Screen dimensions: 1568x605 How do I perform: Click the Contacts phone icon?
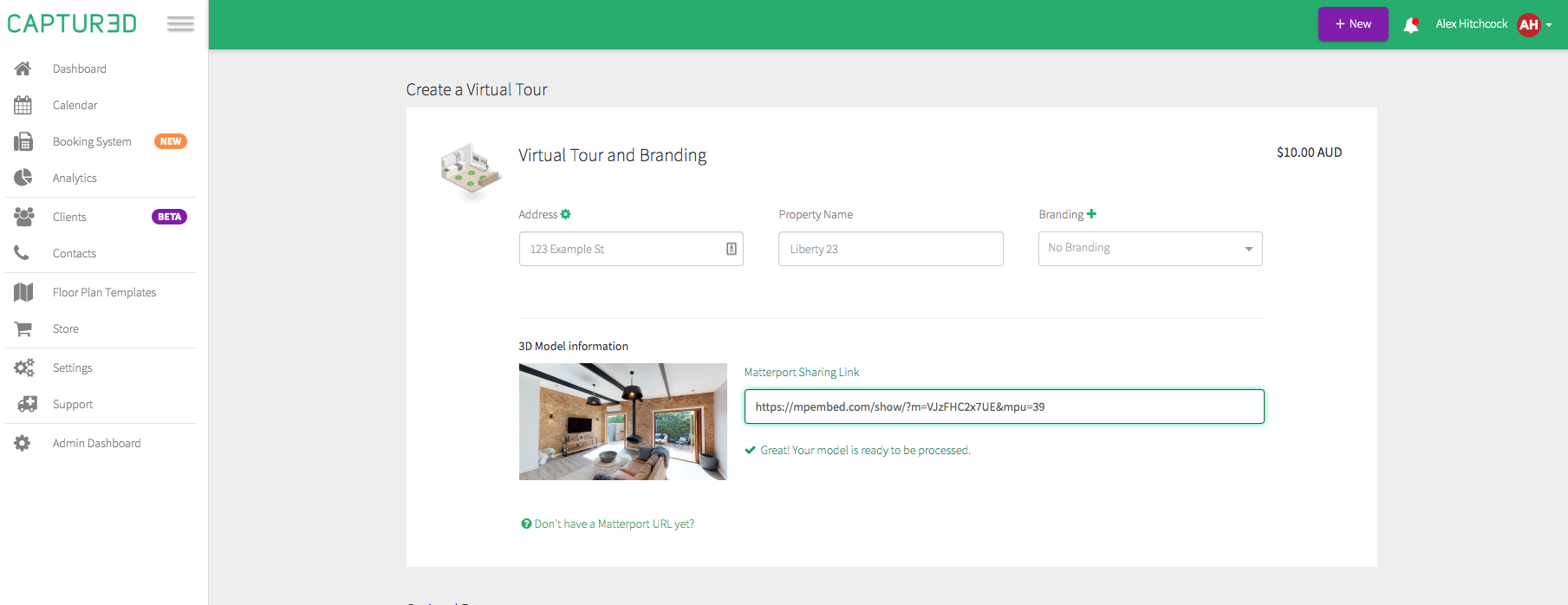(x=22, y=253)
